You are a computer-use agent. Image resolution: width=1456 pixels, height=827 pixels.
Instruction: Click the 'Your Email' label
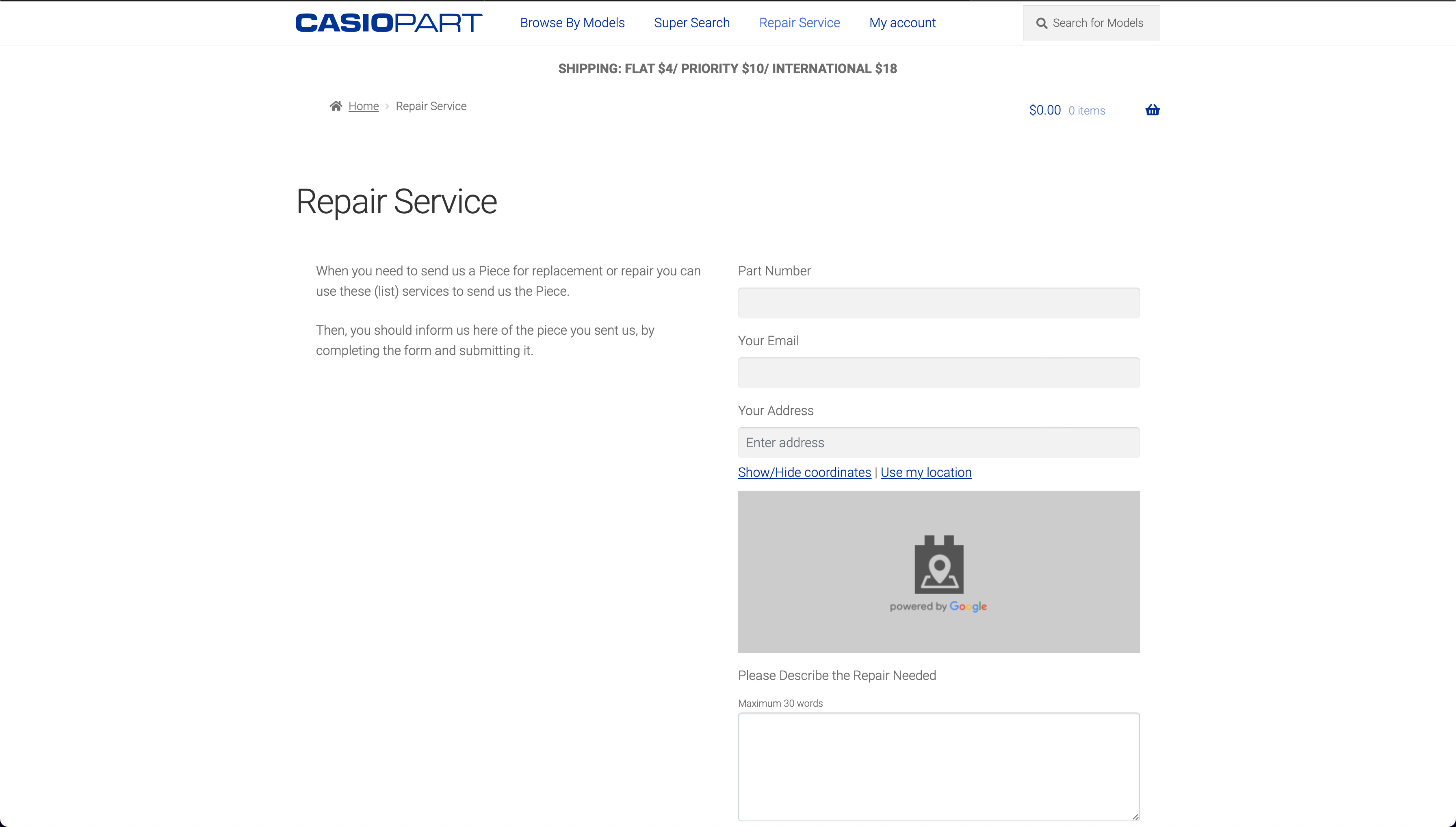click(768, 341)
